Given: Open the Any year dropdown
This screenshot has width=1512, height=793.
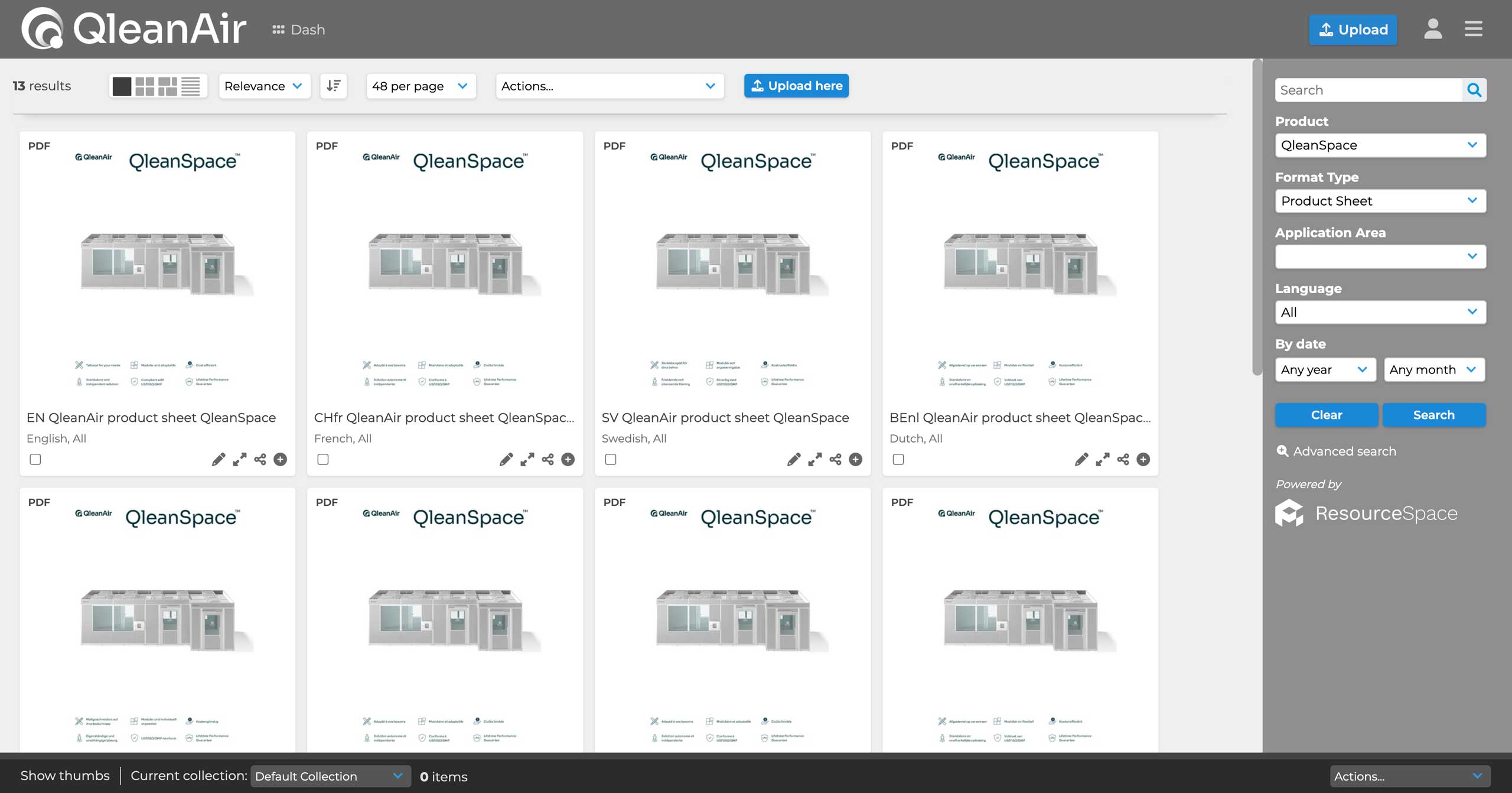Looking at the screenshot, I should [1325, 369].
